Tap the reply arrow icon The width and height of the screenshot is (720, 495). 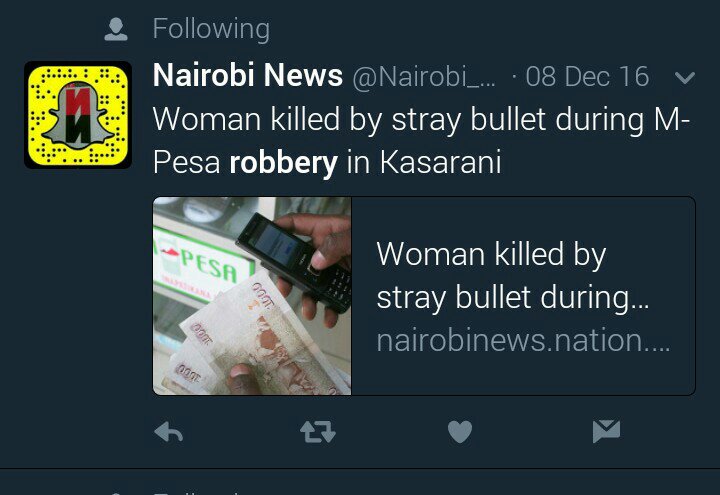click(169, 432)
